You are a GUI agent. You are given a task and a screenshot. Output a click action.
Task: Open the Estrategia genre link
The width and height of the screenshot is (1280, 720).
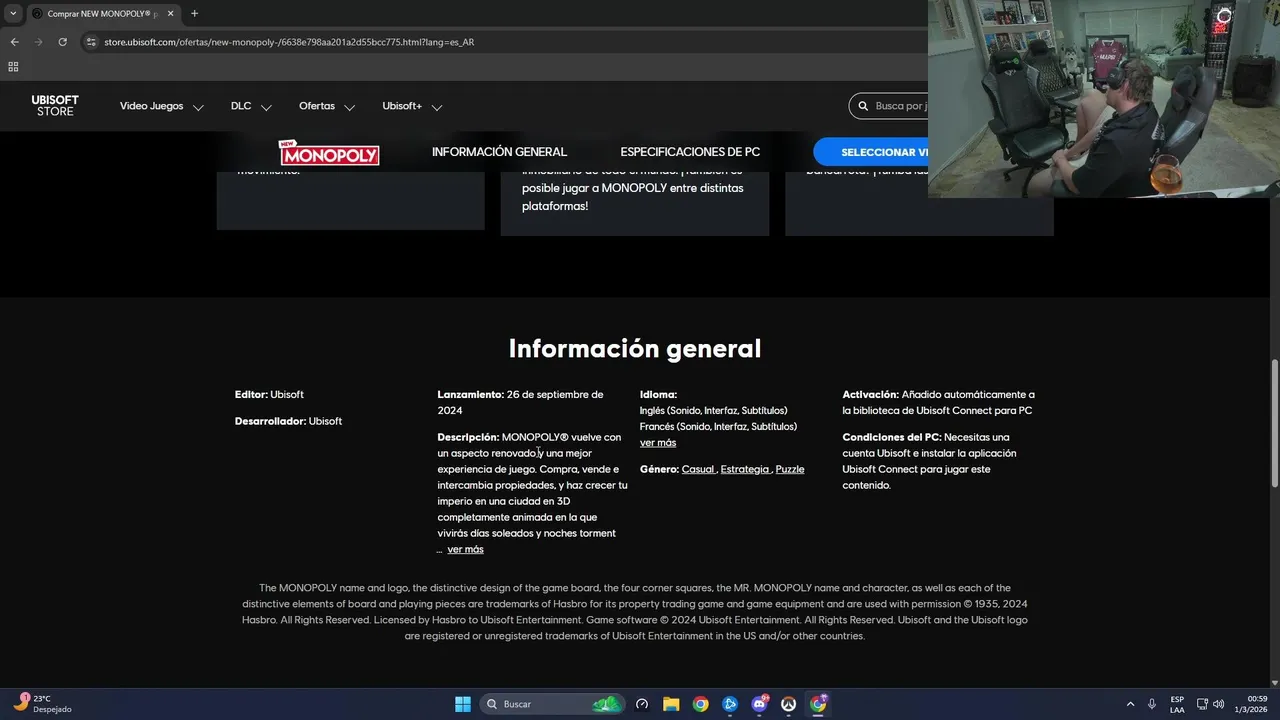coord(745,469)
